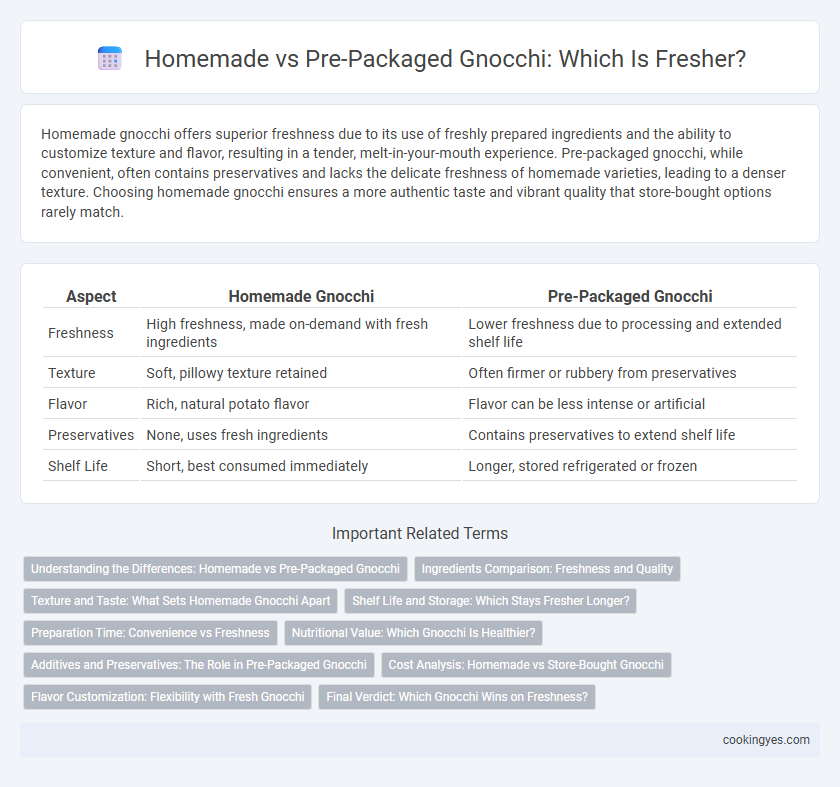
Task: Select the 'Pre-Packaged Gnocchi' column header
Action: [630, 296]
